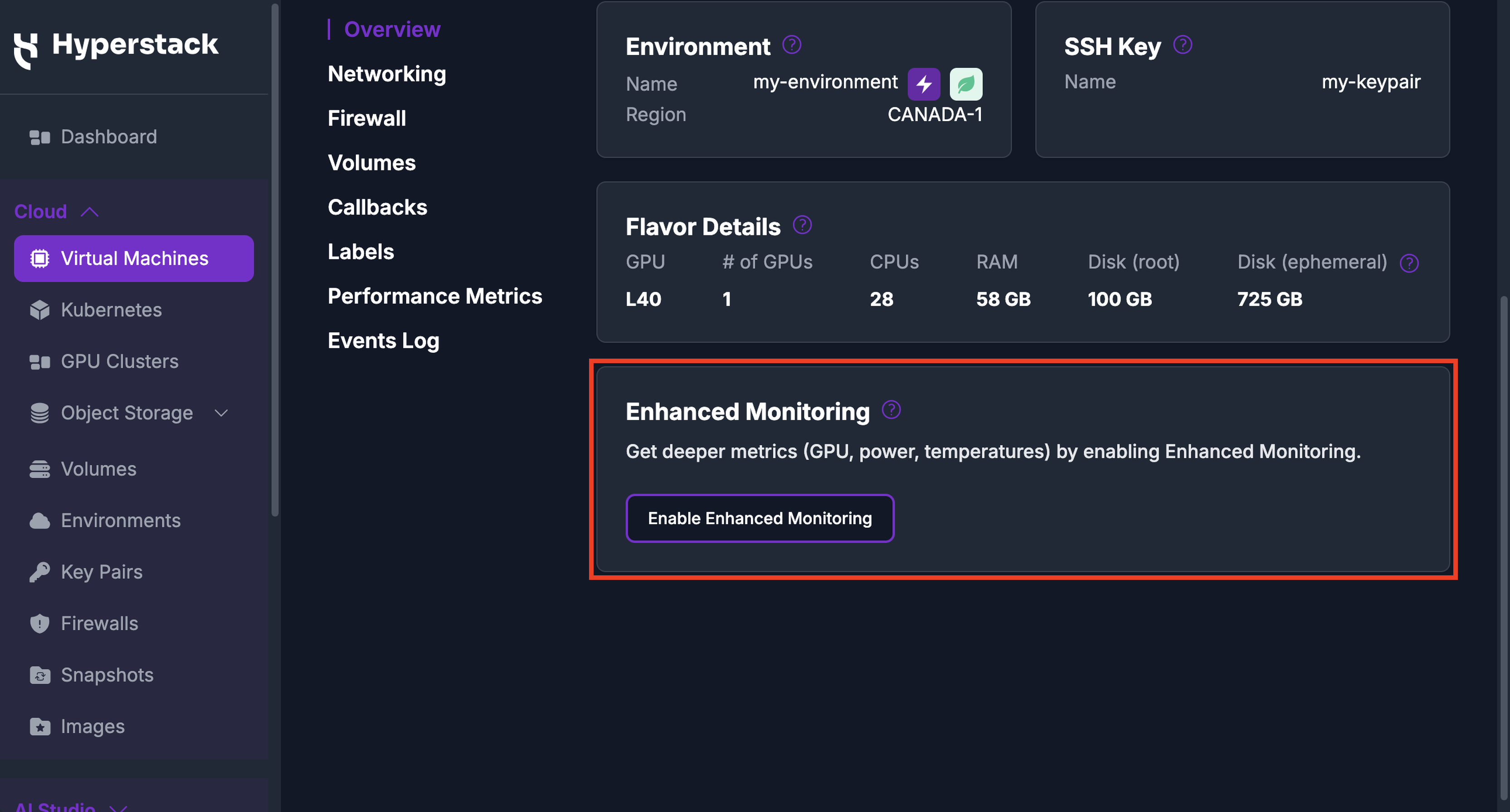Switch to the Networking tab
This screenshot has height=812, width=1510.
[387, 74]
